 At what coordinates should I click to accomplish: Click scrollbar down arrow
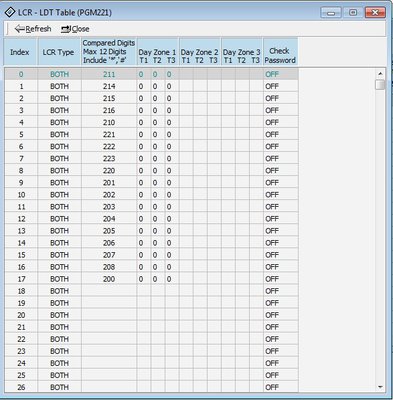[x=380, y=387]
